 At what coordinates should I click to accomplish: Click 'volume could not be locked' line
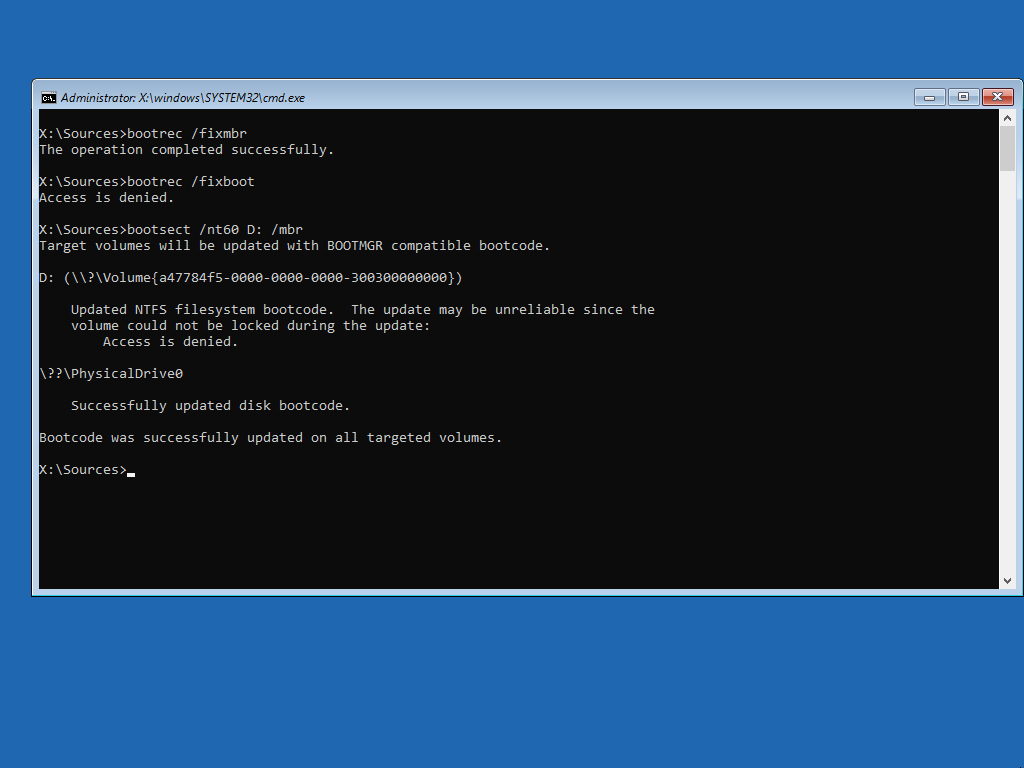pos(251,326)
